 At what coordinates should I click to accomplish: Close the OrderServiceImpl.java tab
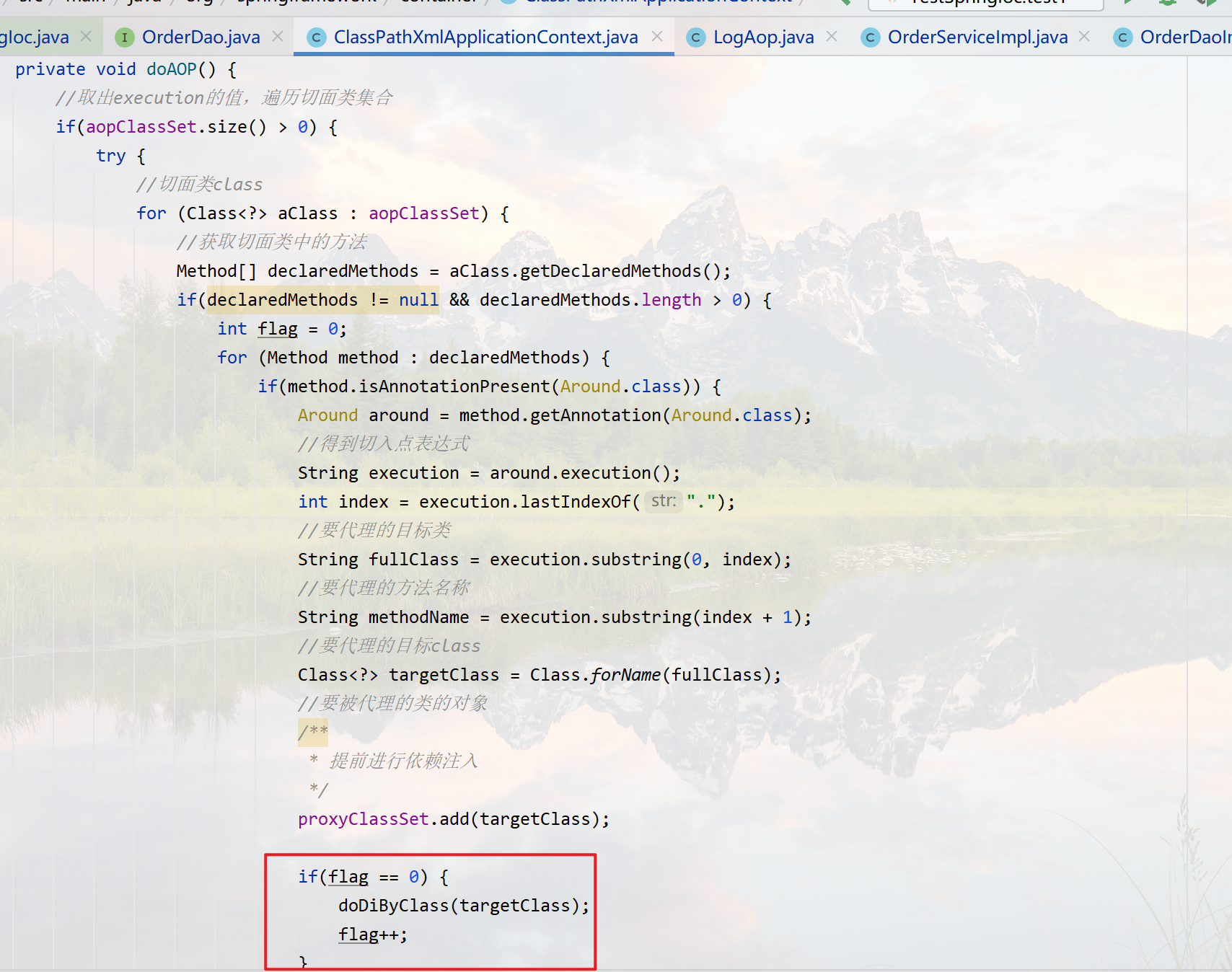(x=1084, y=36)
